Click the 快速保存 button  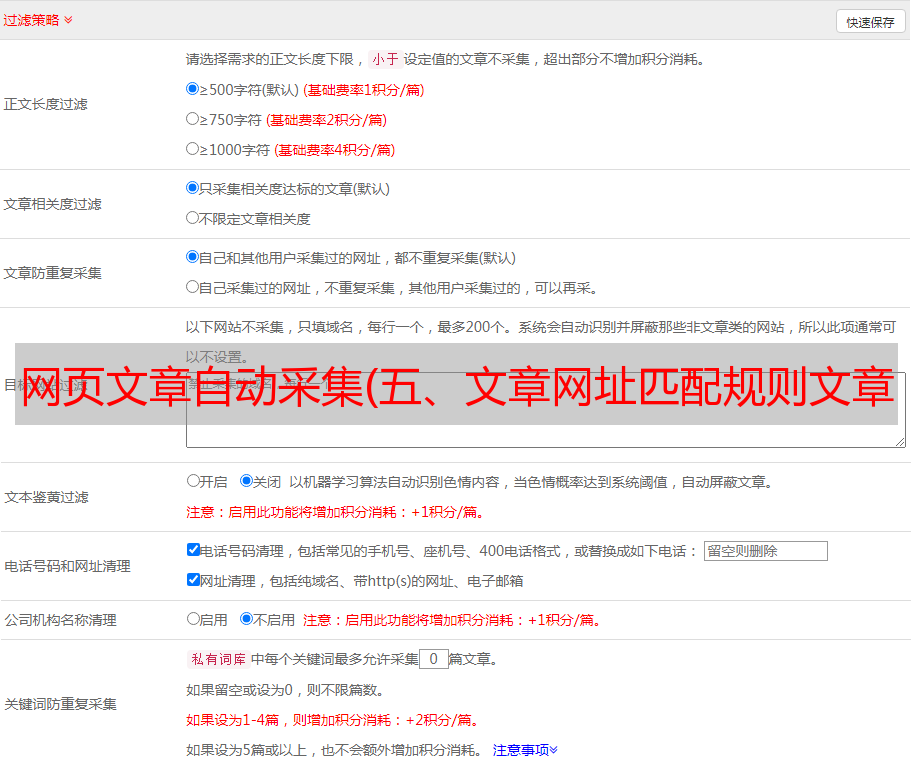870,22
